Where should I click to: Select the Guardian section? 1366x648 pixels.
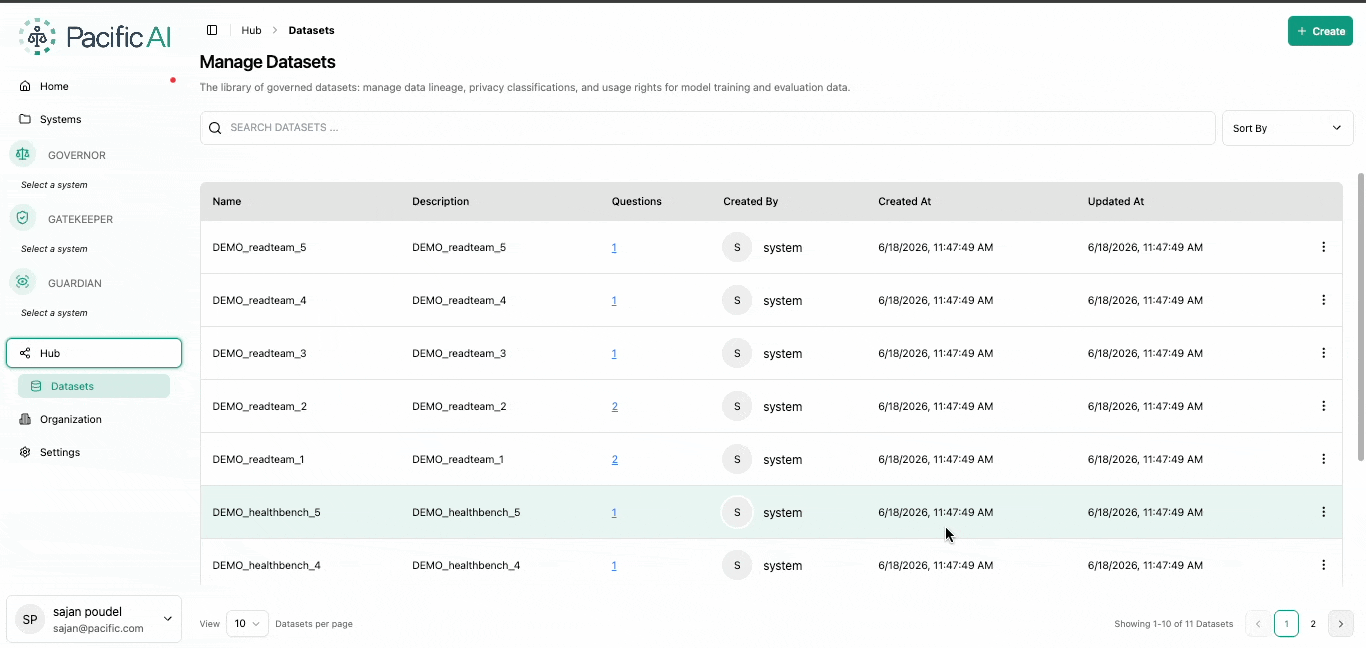[74, 283]
